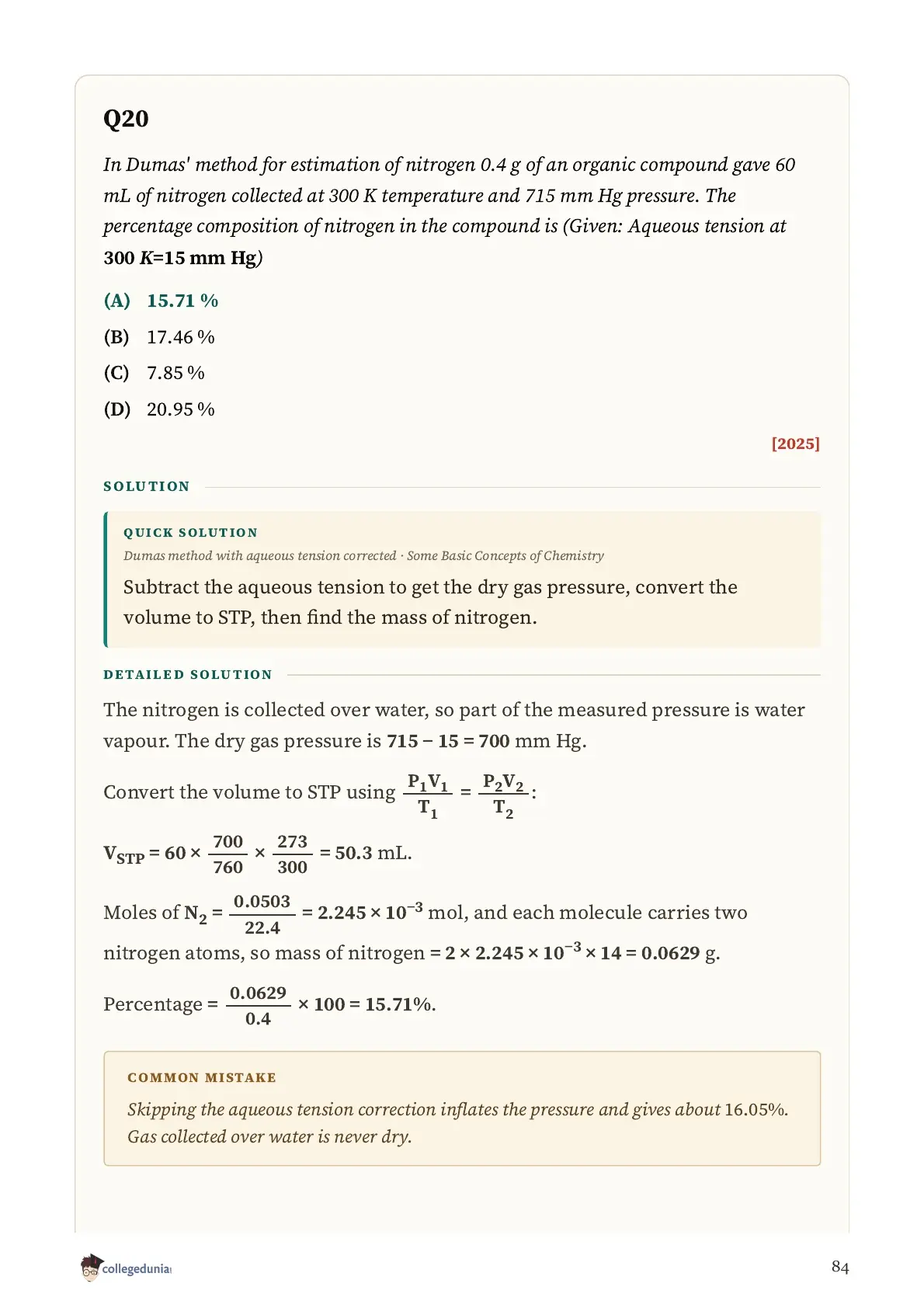Click the 0.0503/22.4 moles fraction
Screen dimensions: 924x1308
pos(262,914)
